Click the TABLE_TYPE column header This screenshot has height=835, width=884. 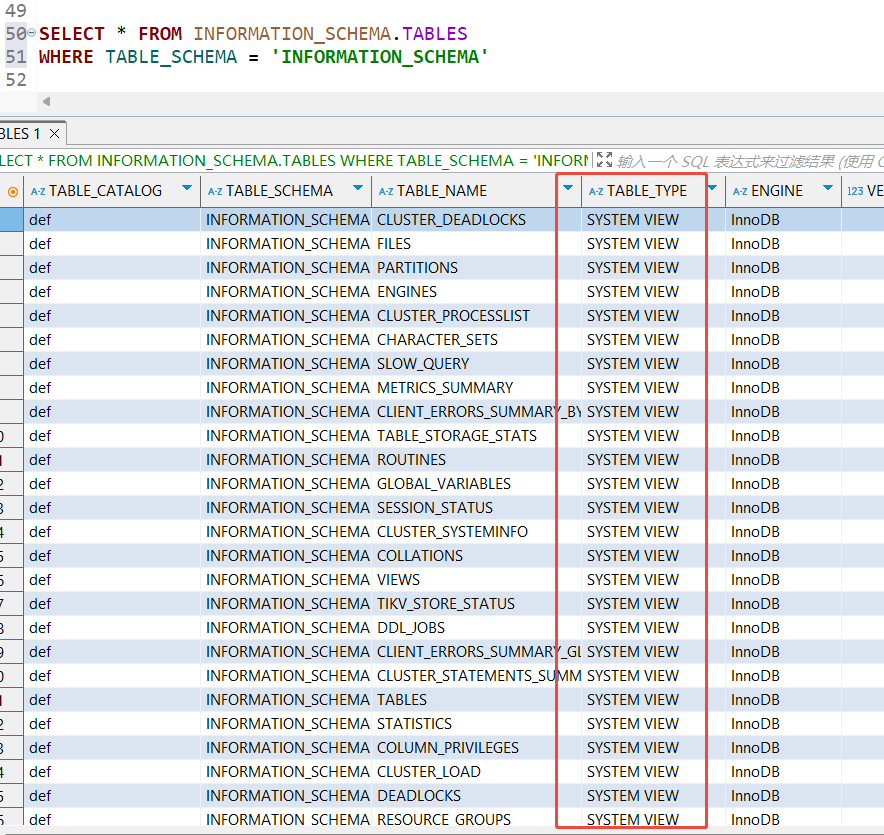click(653, 191)
